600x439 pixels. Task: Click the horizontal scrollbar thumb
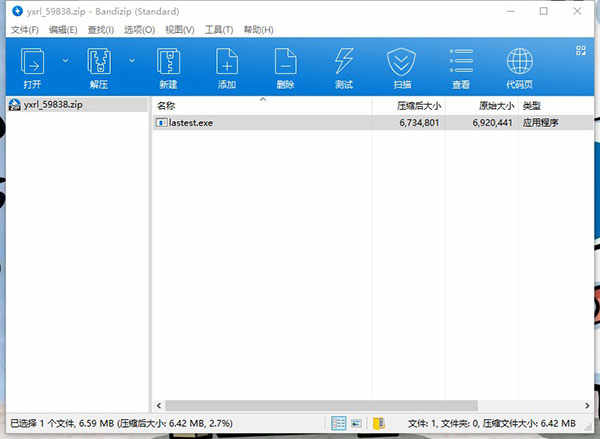point(321,405)
